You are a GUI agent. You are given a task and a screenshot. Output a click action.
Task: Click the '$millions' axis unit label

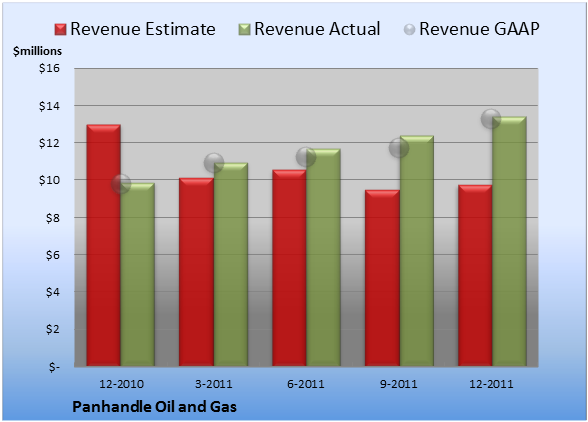tap(37, 51)
